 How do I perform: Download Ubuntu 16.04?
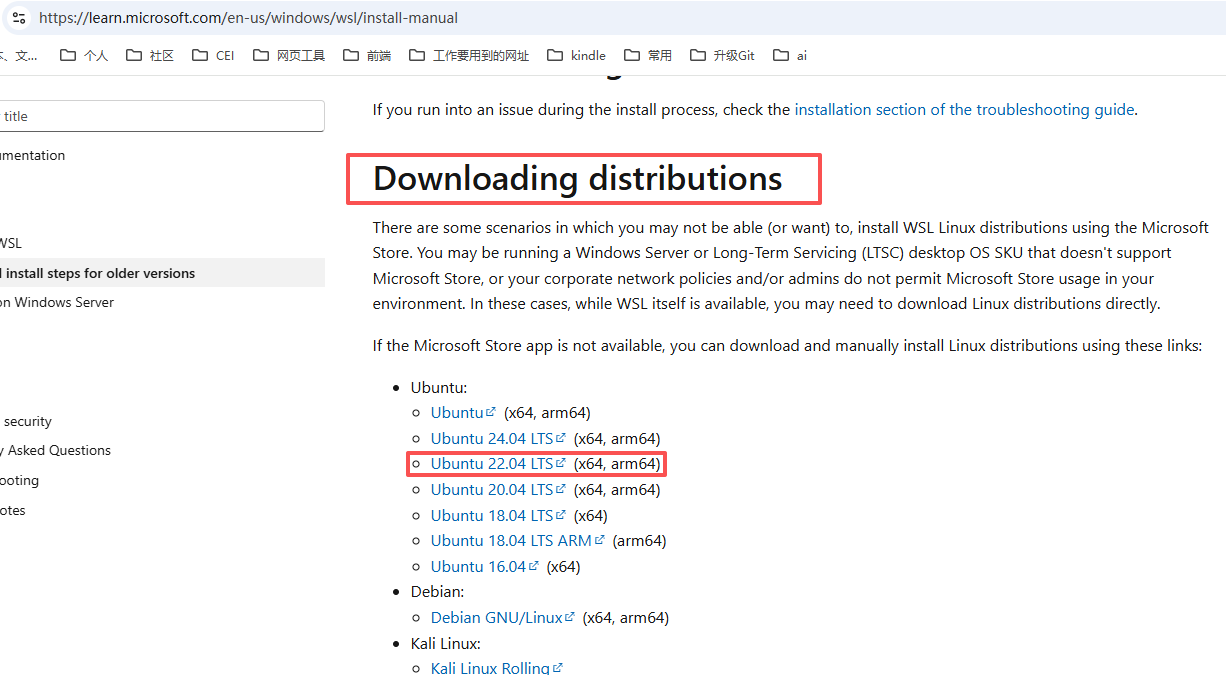485,567
